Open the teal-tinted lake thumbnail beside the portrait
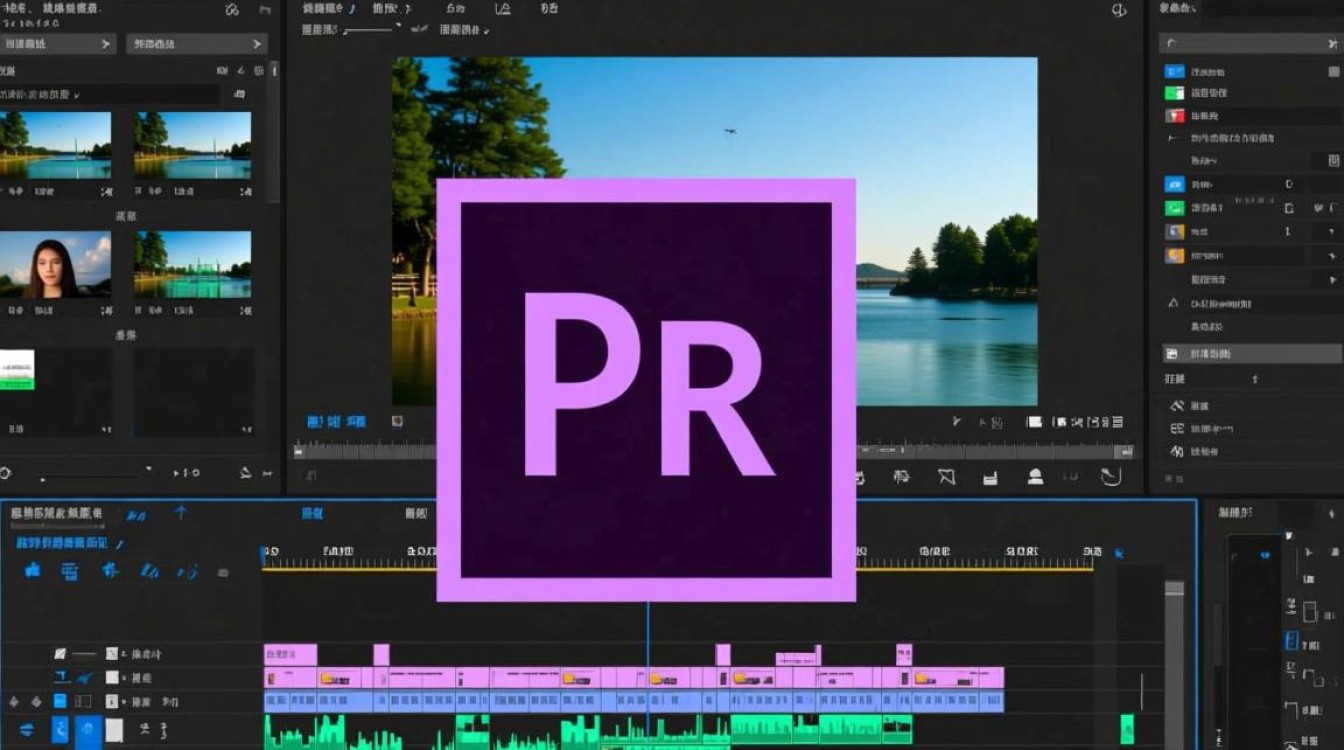 [x=193, y=265]
